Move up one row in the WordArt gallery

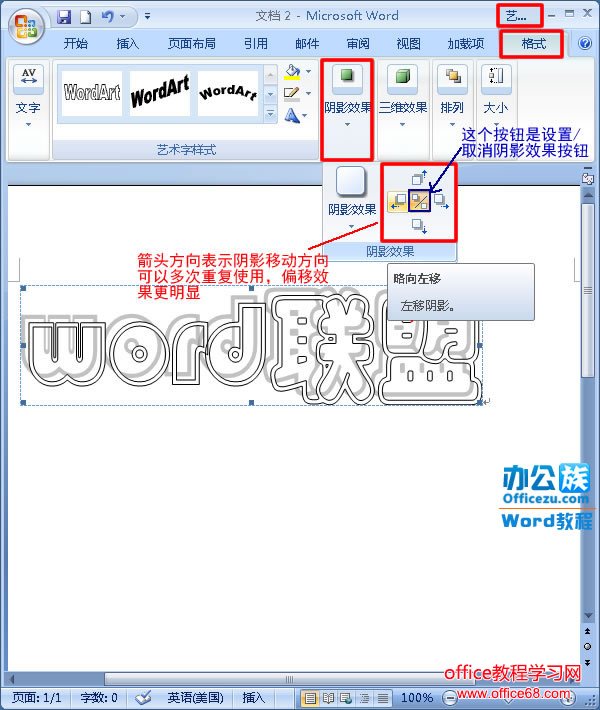(270, 74)
